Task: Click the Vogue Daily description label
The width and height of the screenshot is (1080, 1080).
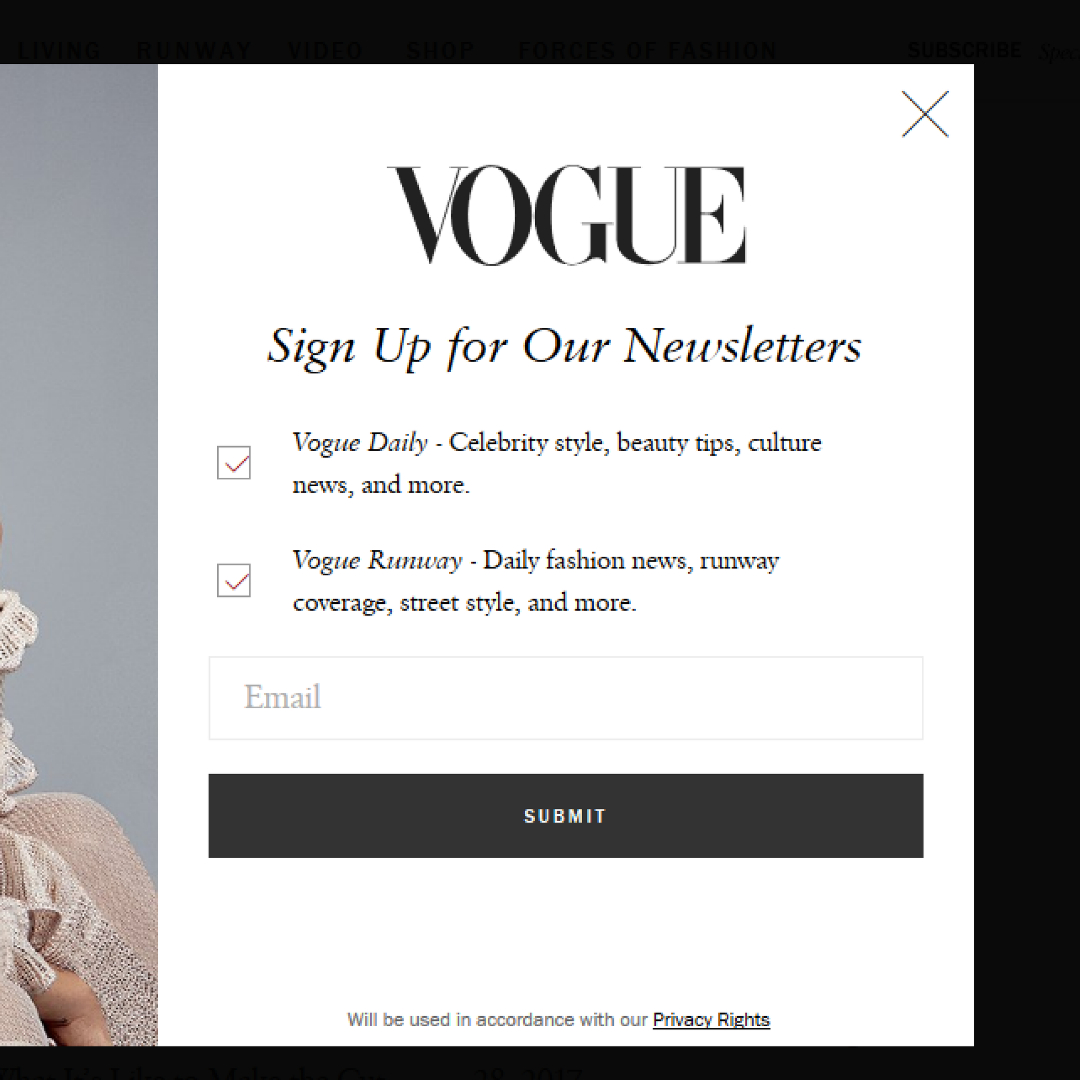Action: pos(557,463)
